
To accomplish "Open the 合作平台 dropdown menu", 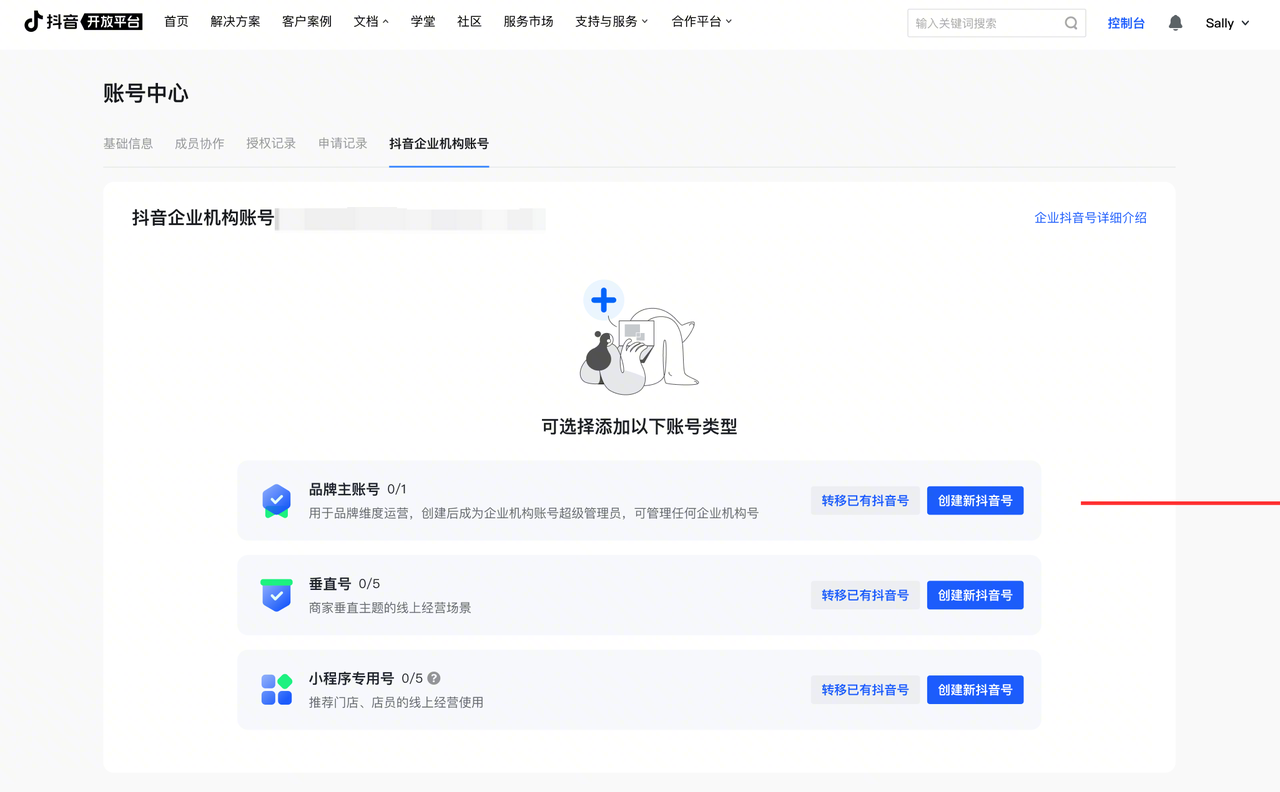I will click(x=701, y=22).
